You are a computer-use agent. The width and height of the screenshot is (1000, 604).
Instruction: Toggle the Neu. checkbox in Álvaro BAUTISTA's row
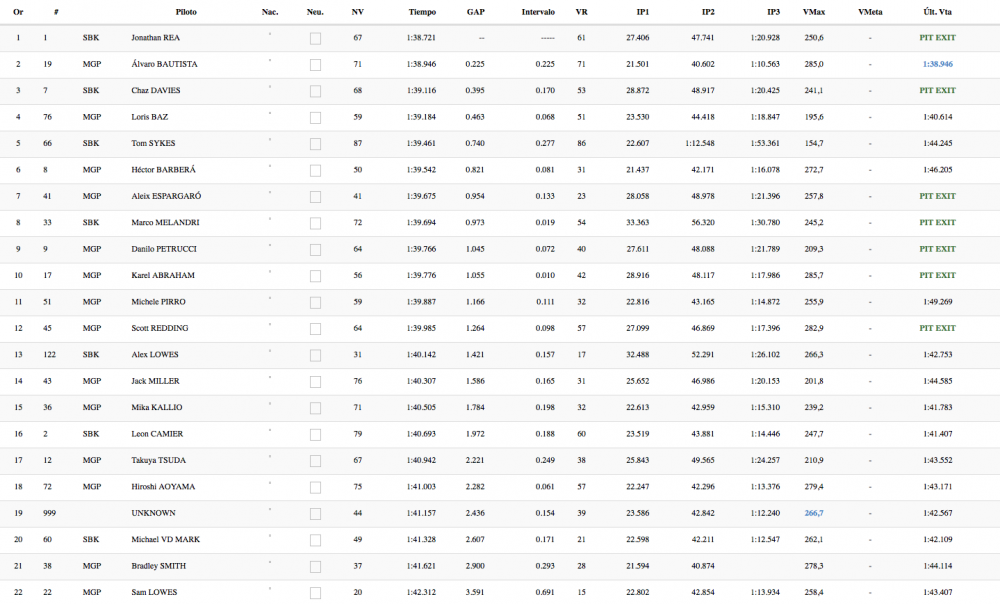(x=315, y=64)
